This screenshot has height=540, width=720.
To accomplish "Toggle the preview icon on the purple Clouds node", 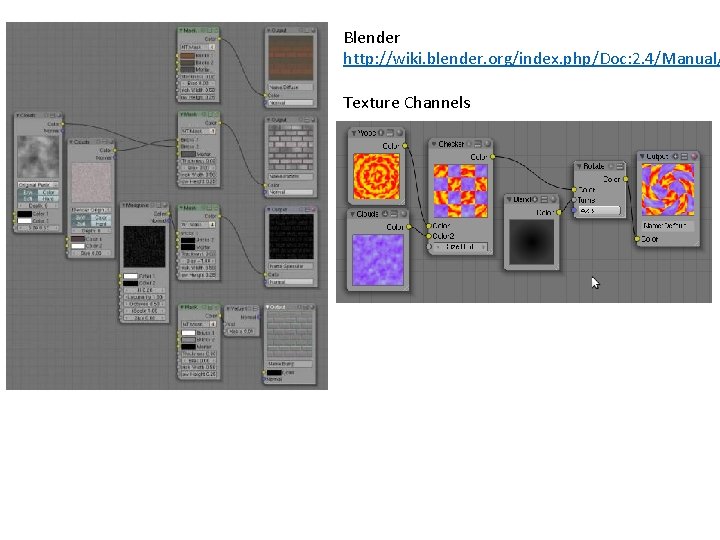I will (x=394, y=214).
